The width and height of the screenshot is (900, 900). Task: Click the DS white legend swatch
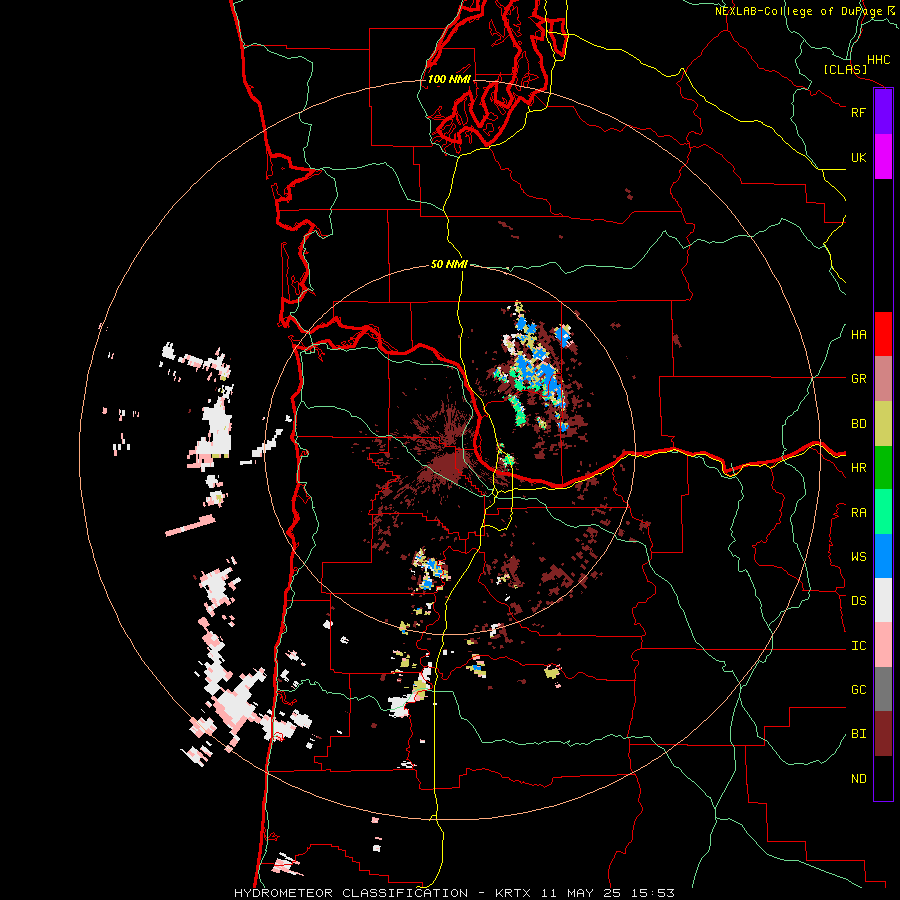tap(883, 600)
